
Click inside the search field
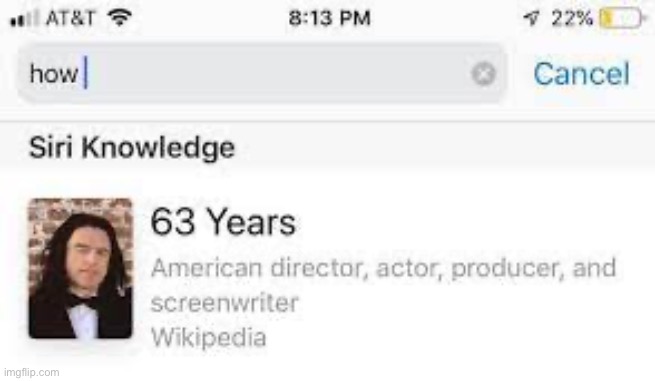coord(262,74)
